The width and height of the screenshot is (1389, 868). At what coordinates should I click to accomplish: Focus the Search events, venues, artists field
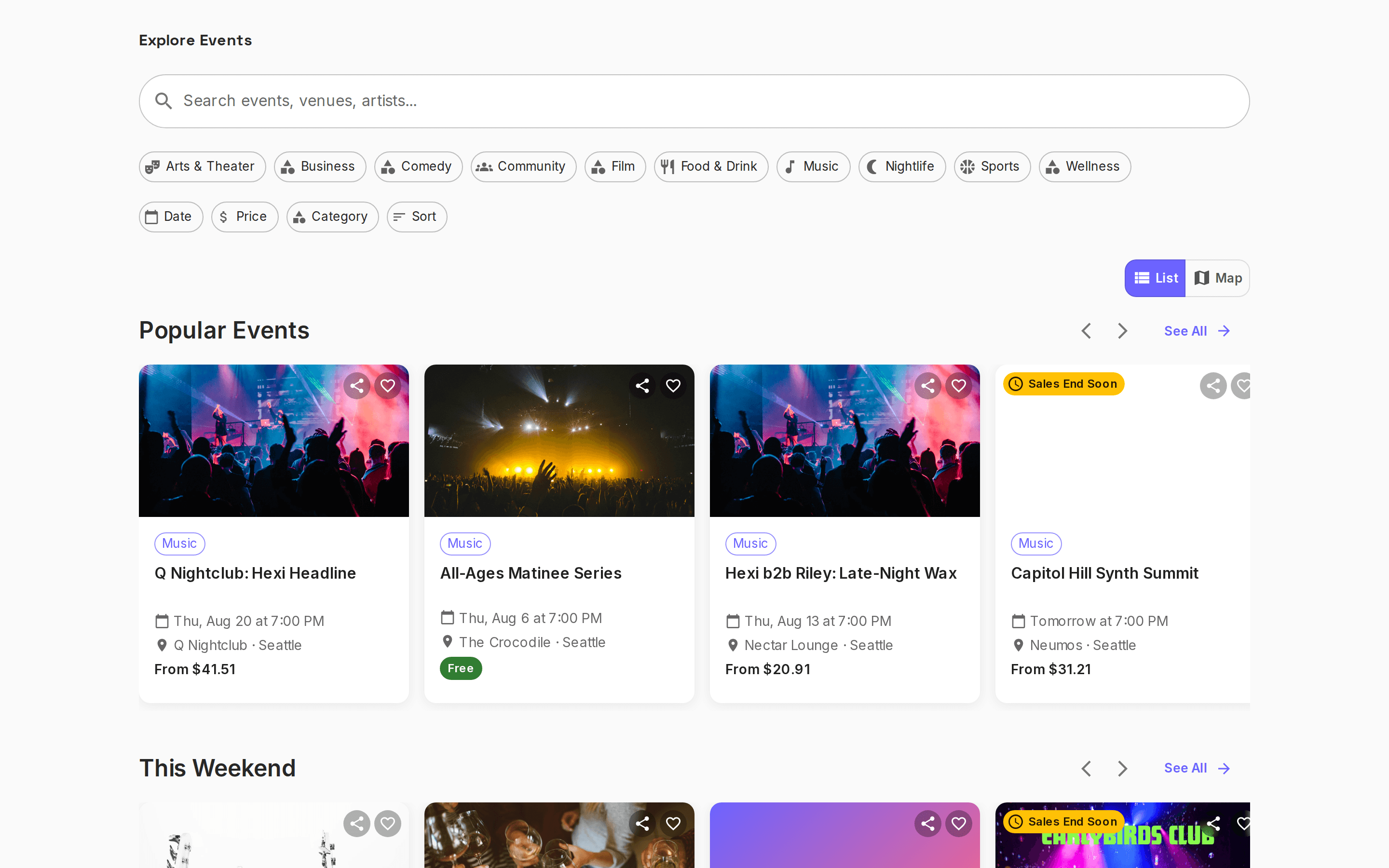[x=694, y=101]
